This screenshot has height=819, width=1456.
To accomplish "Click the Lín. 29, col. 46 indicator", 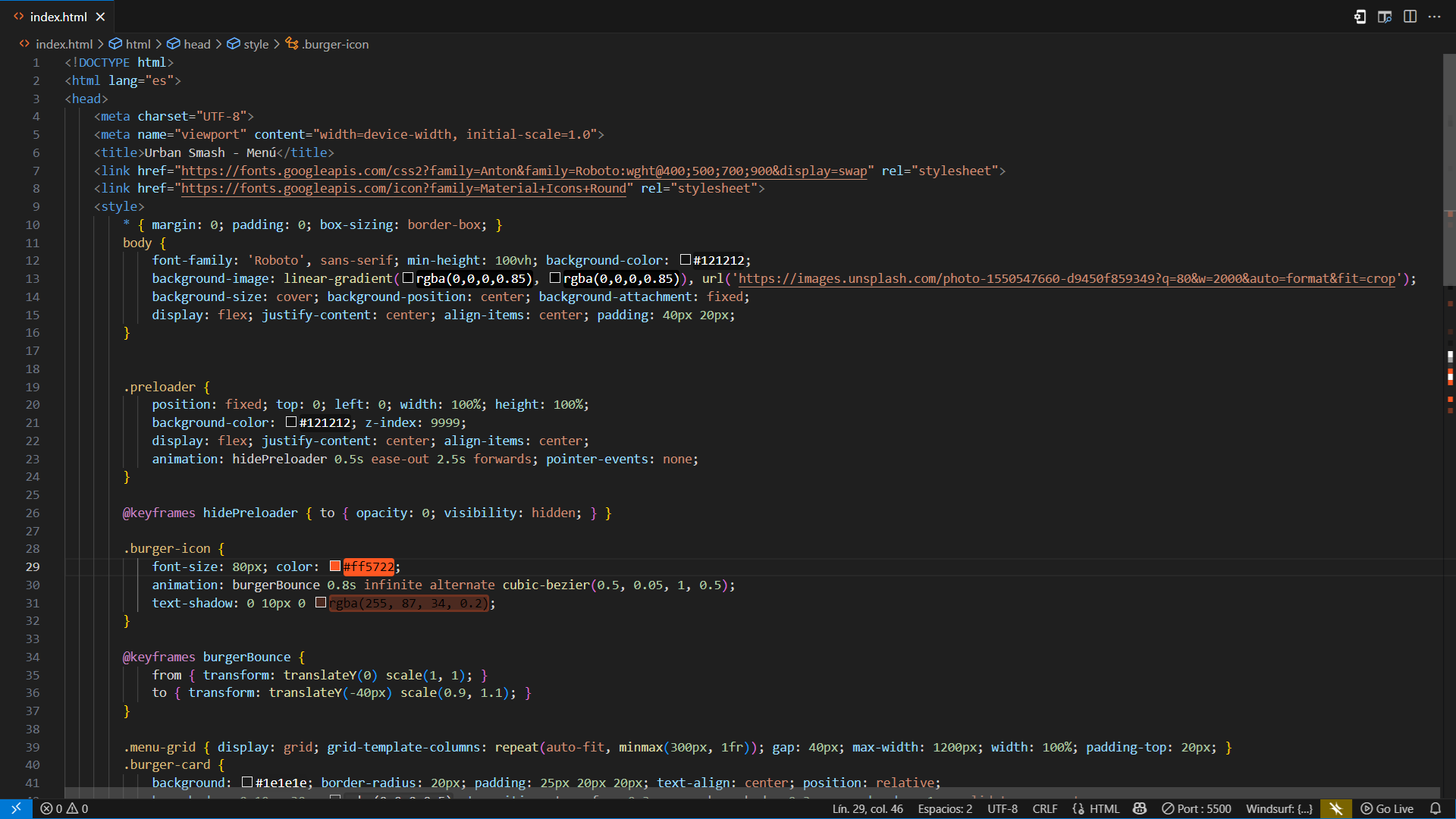I will 868,808.
